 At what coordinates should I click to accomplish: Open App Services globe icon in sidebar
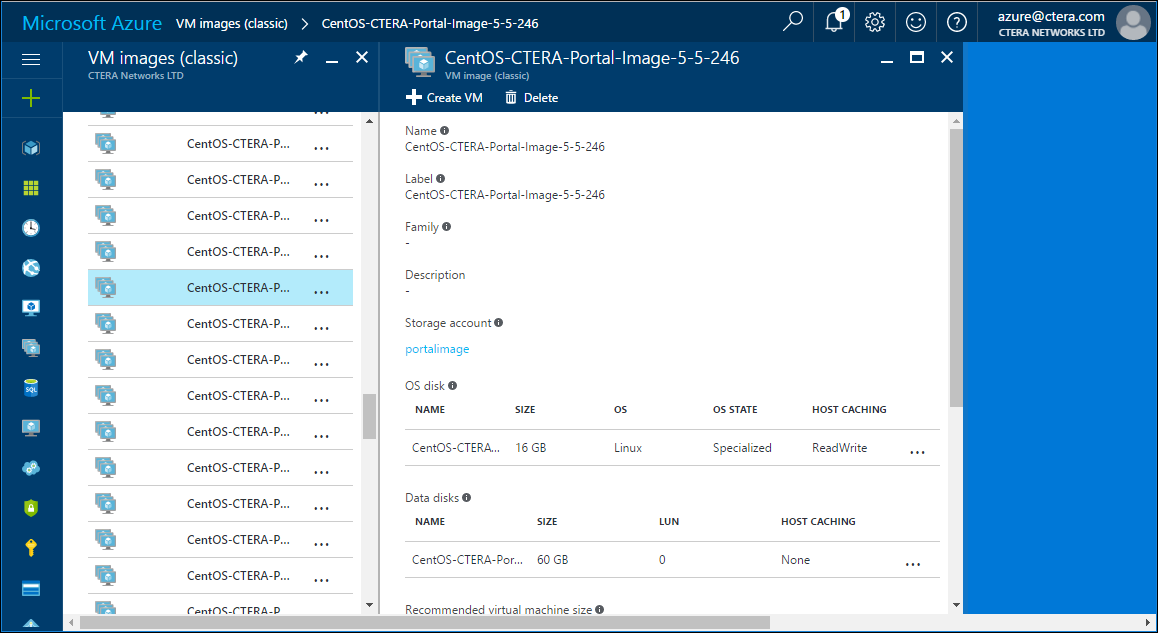[31, 268]
